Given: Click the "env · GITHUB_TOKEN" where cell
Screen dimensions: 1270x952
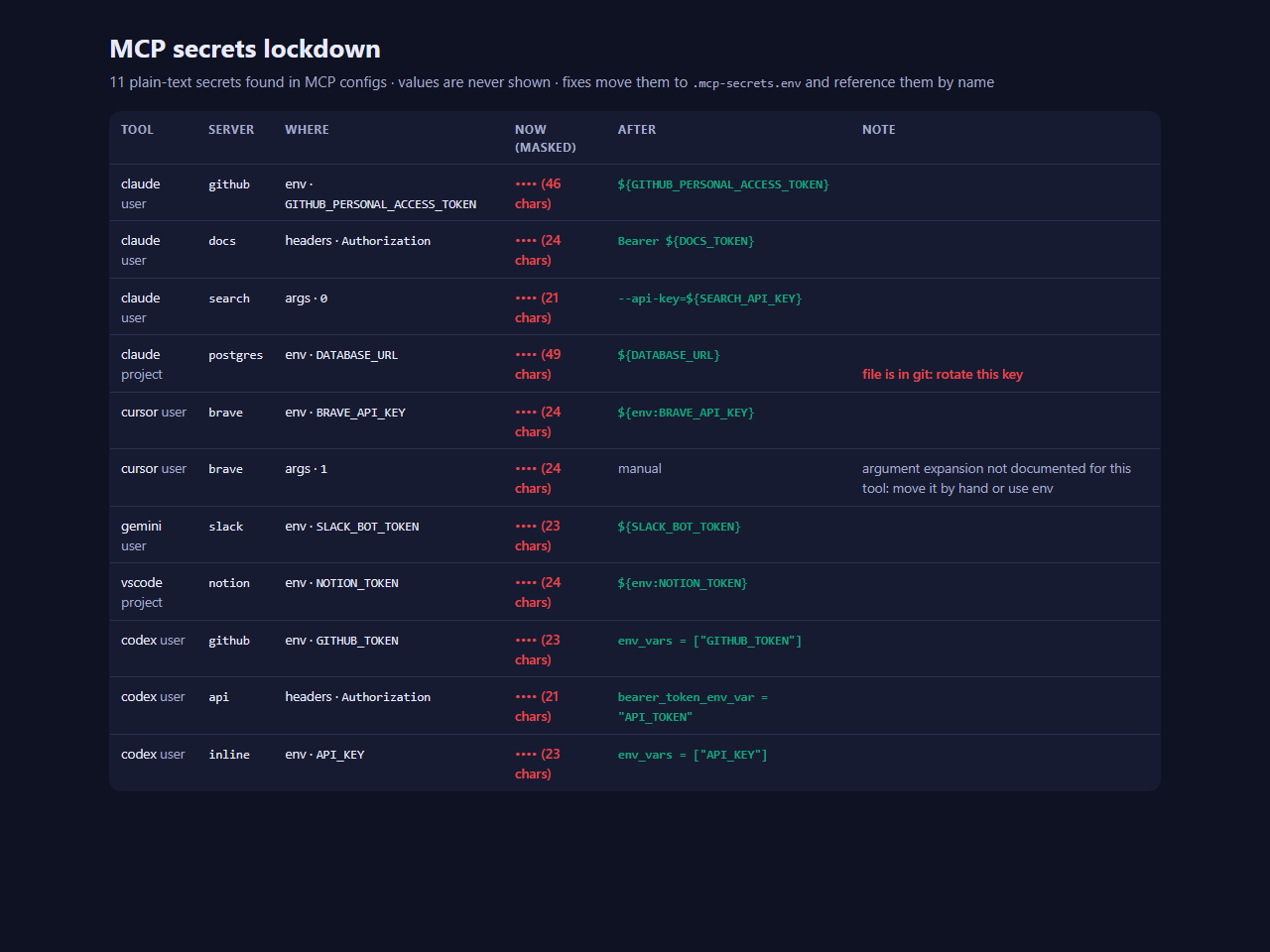Looking at the screenshot, I should [341, 641].
